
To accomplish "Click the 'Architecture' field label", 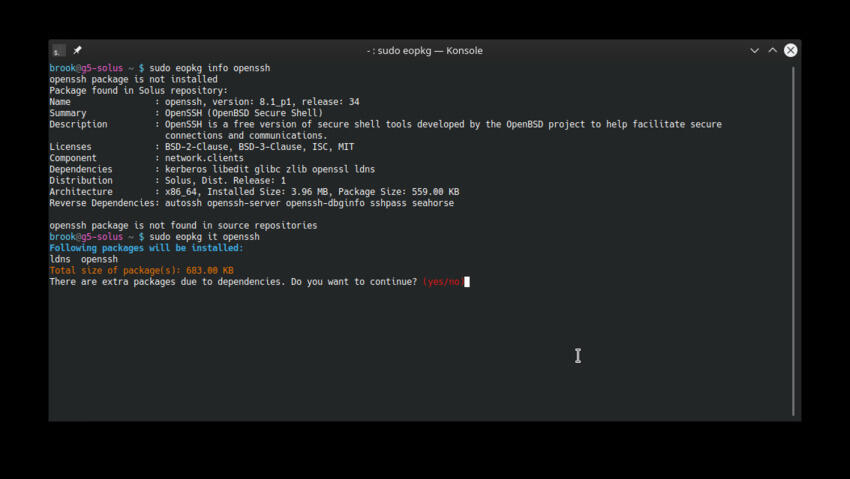I will pos(81,192).
